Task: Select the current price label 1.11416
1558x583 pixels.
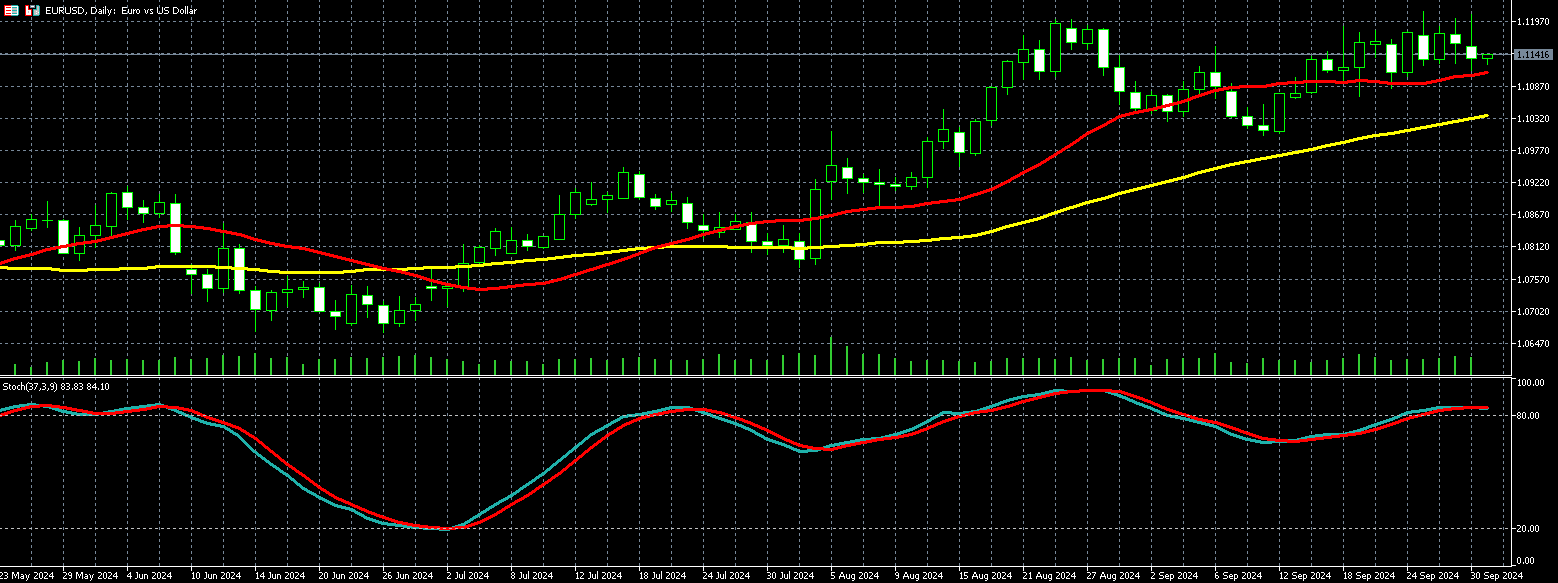Action: (1532, 55)
